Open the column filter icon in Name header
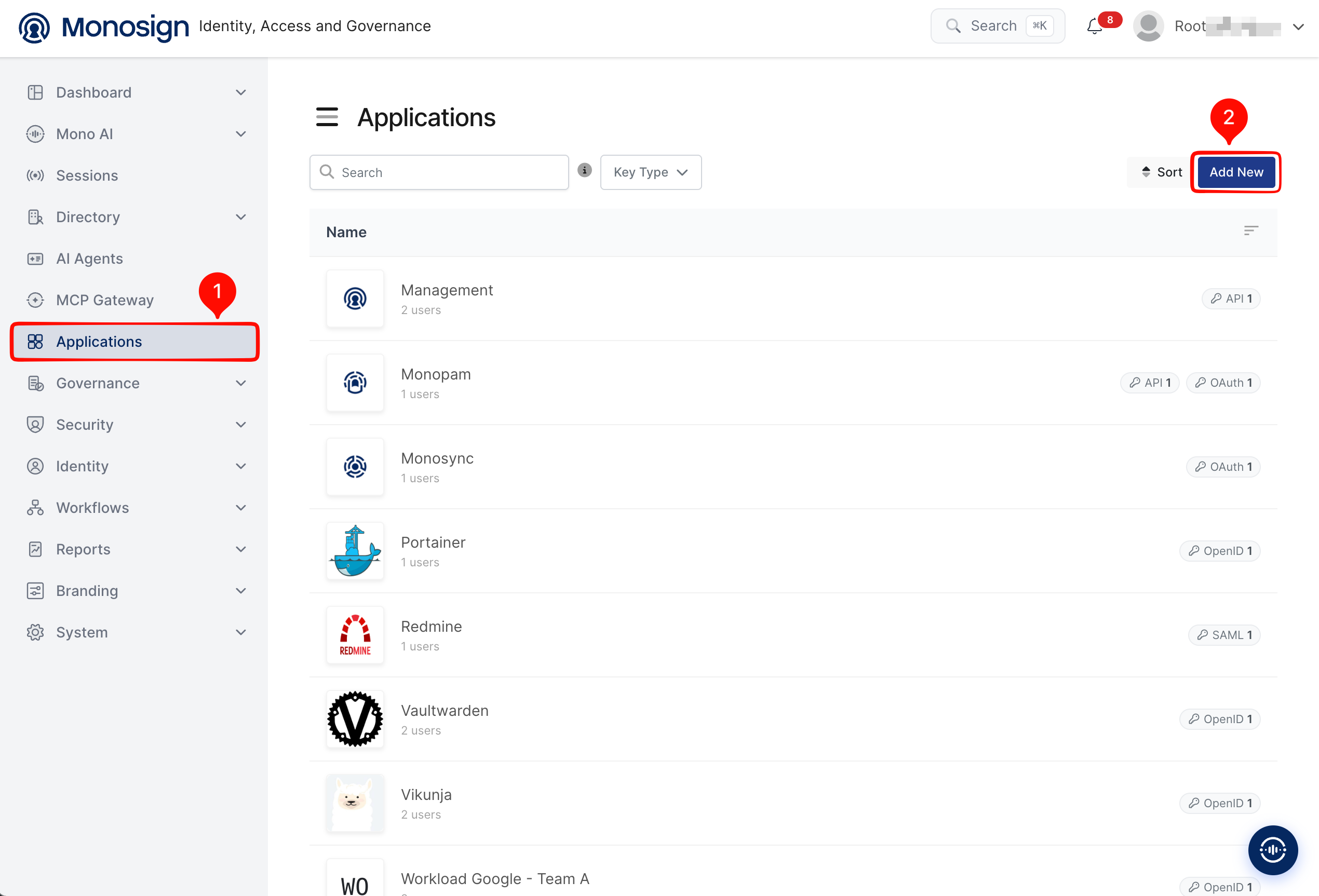 pyautogui.click(x=1250, y=230)
